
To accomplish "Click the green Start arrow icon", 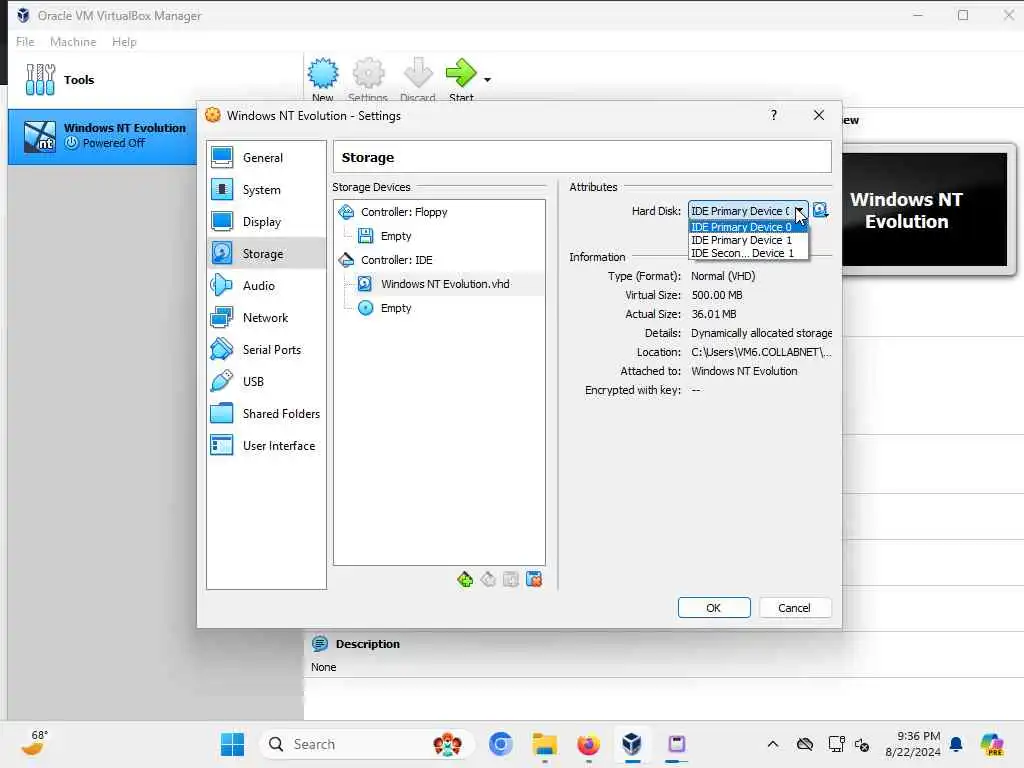I will coord(461,72).
